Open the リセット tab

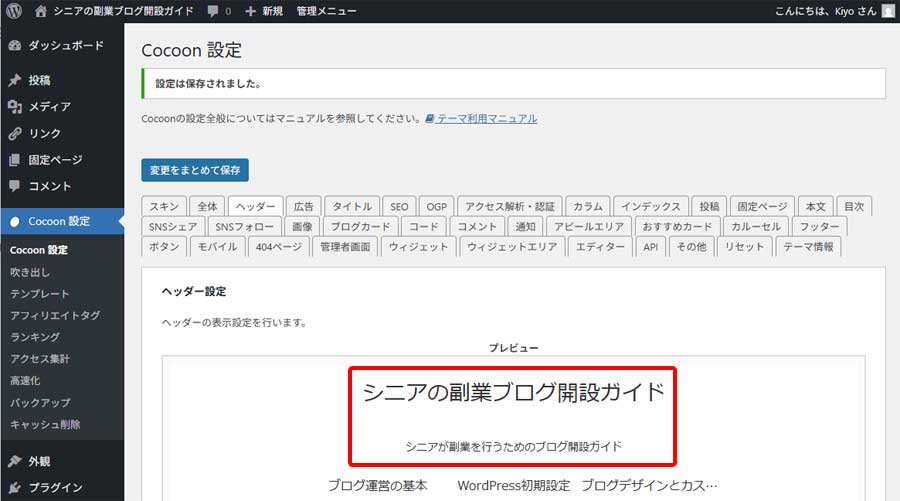[744, 247]
